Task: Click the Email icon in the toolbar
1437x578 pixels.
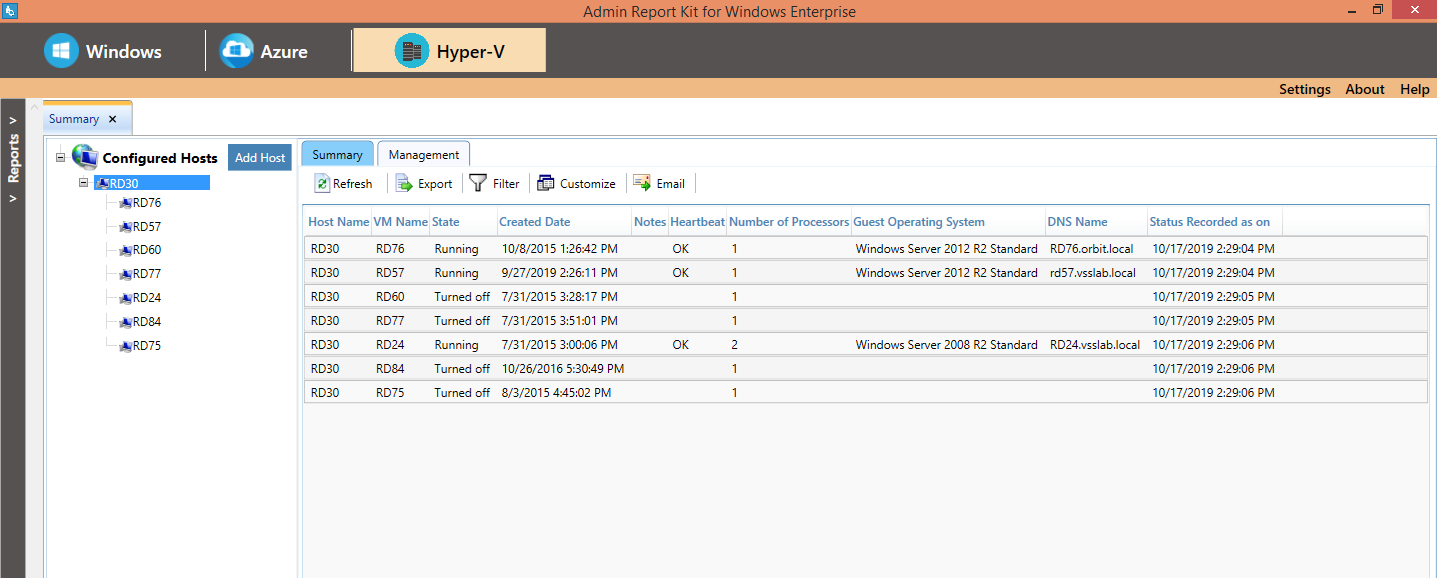Action: (x=642, y=182)
